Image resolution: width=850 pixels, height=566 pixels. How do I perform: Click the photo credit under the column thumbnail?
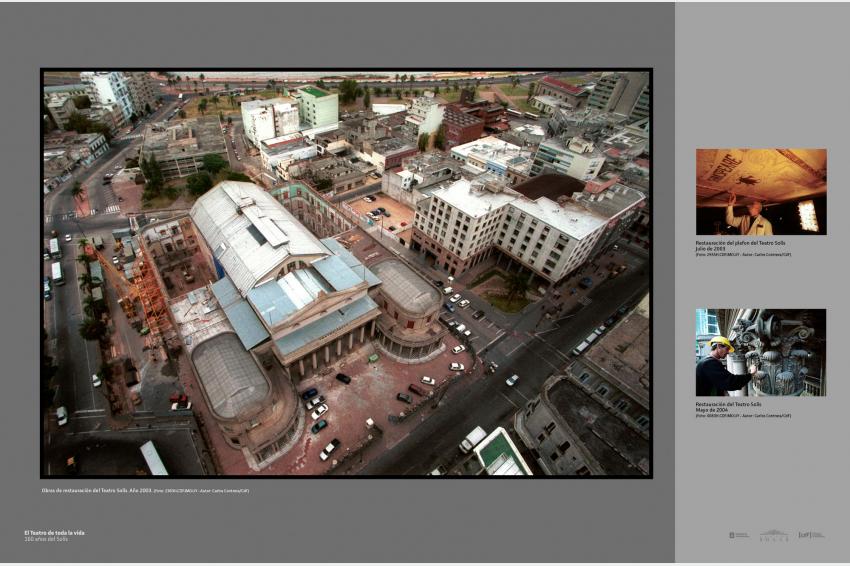[x=743, y=415]
